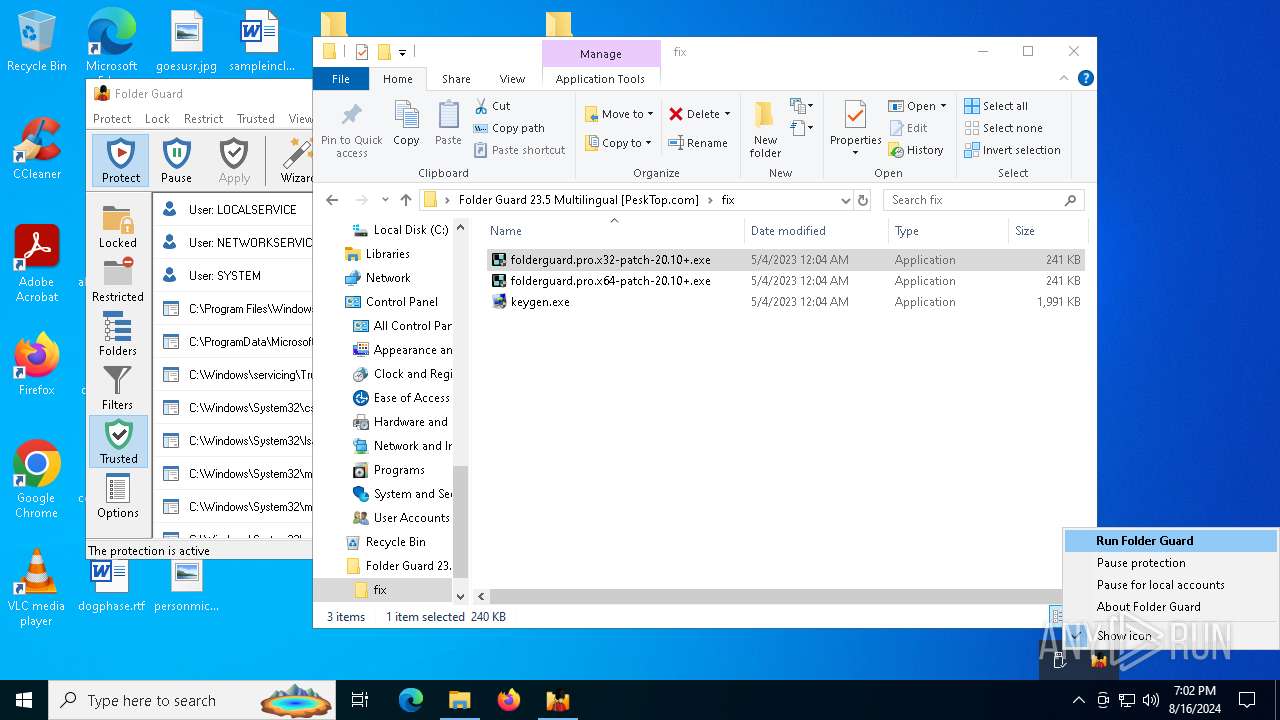Click the New folder ribbon icon
The image size is (1280, 720).
pyautogui.click(x=765, y=129)
